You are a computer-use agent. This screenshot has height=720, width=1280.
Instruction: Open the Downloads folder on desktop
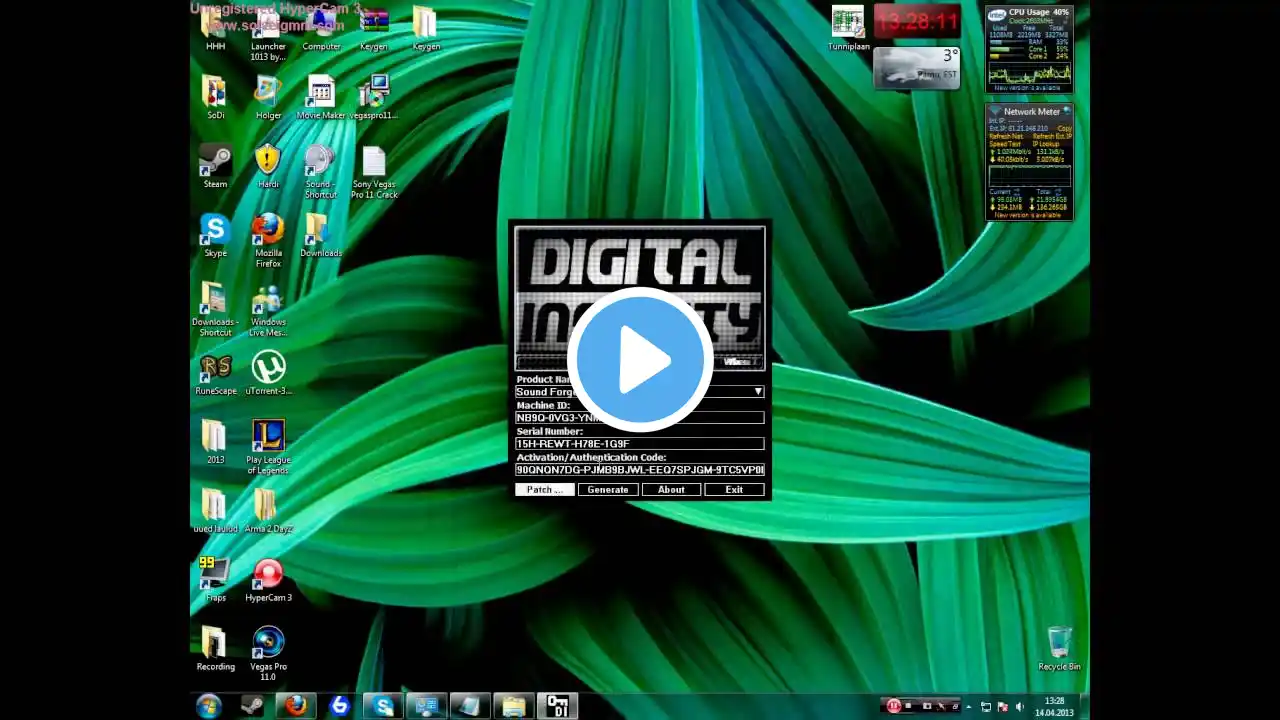click(x=320, y=230)
